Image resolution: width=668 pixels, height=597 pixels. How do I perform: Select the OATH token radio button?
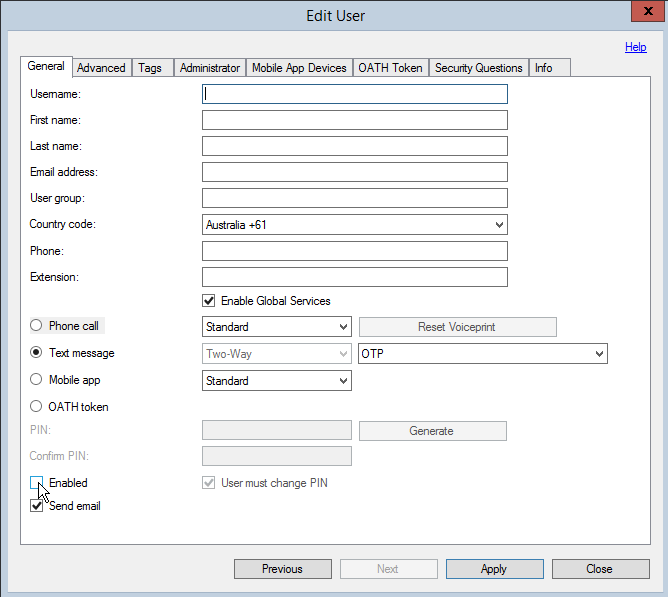[x=37, y=407]
